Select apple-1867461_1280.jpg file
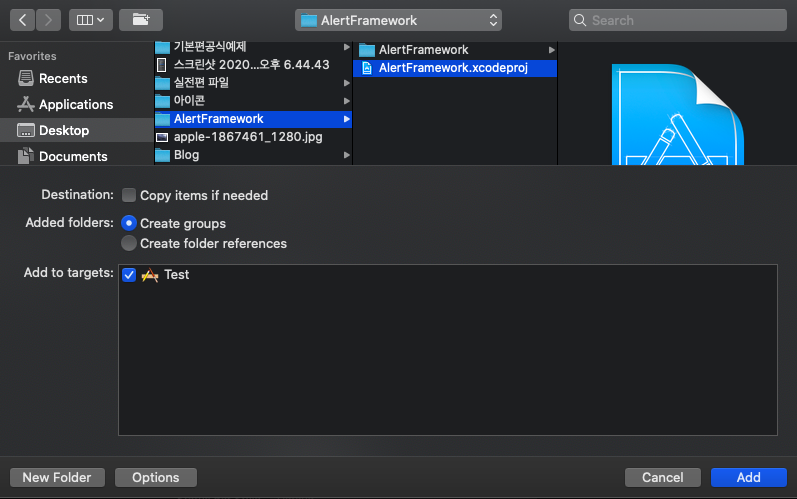This screenshot has width=797, height=499. point(253,137)
